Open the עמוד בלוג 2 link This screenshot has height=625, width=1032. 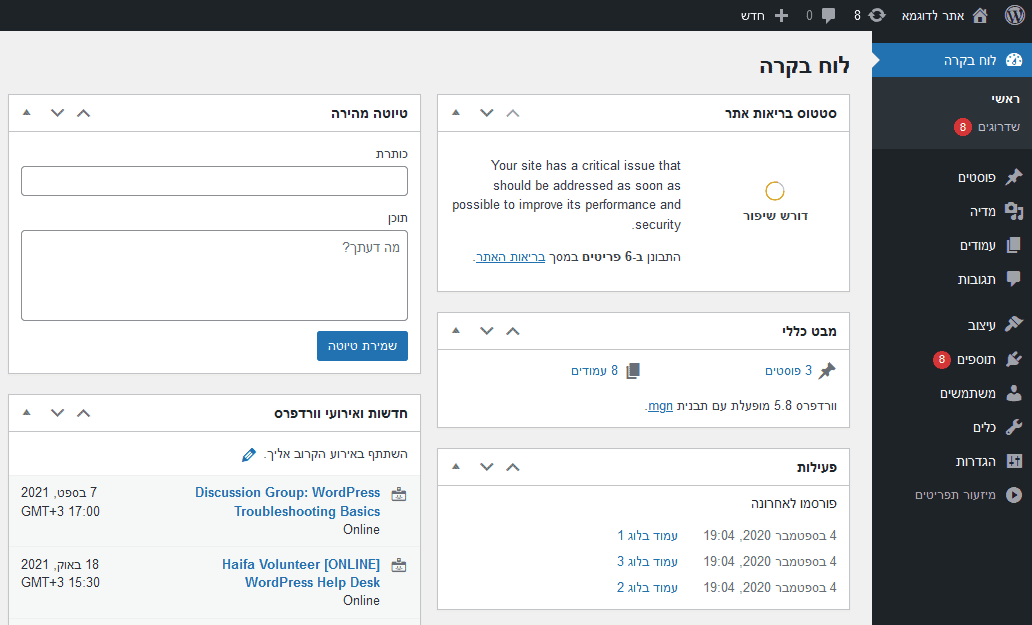coord(648,588)
